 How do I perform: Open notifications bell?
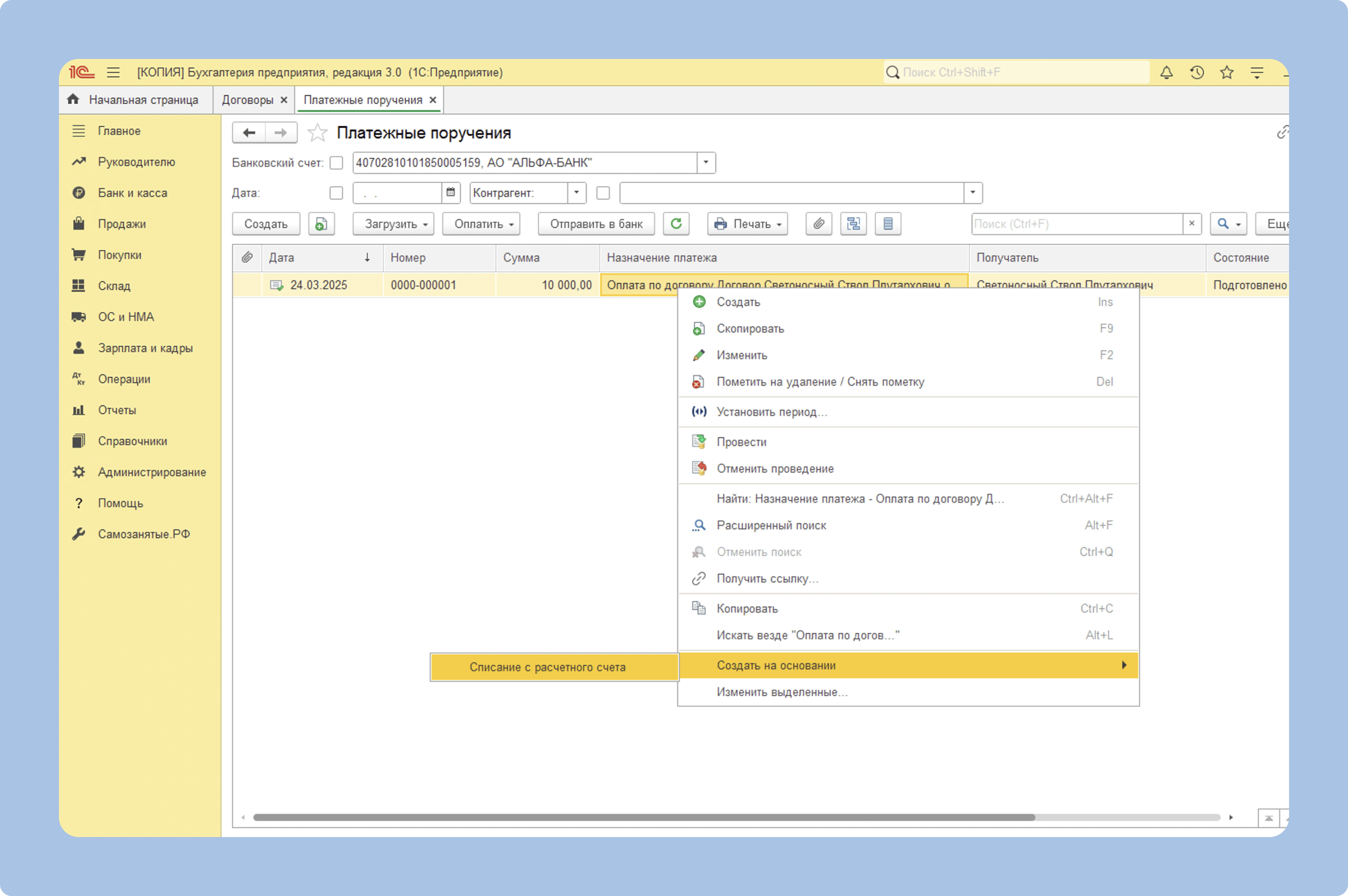coord(1166,73)
